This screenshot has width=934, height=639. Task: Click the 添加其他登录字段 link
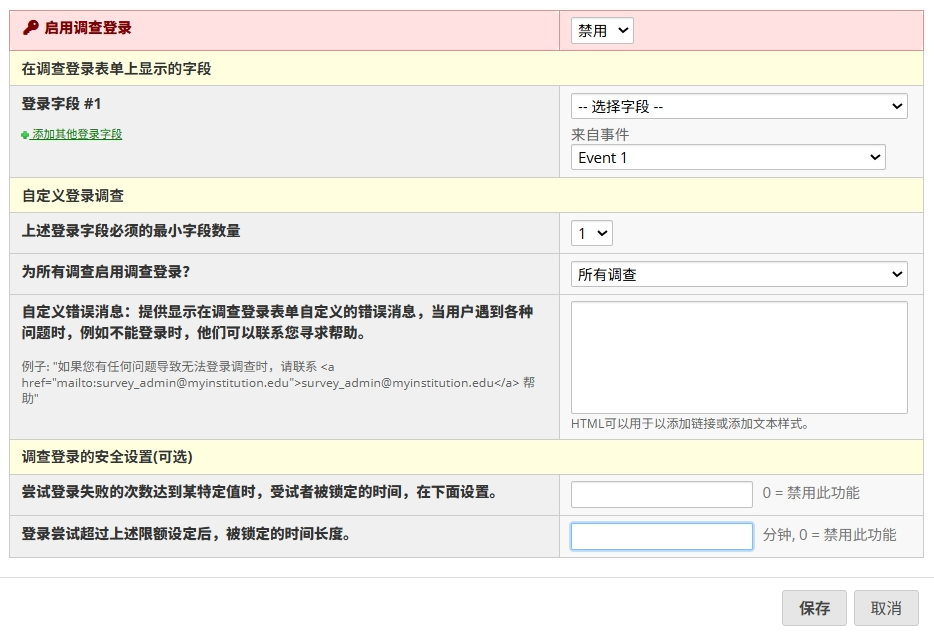click(77, 135)
